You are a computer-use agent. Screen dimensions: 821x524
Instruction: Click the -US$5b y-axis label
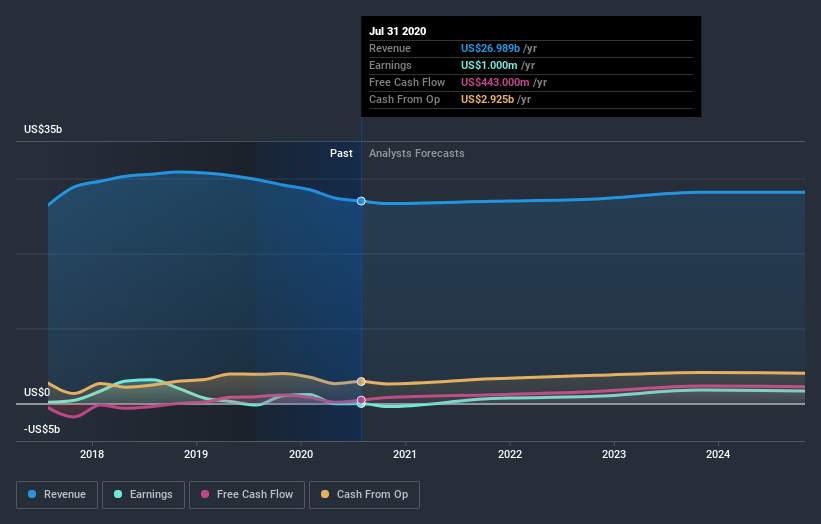pos(42,429)
